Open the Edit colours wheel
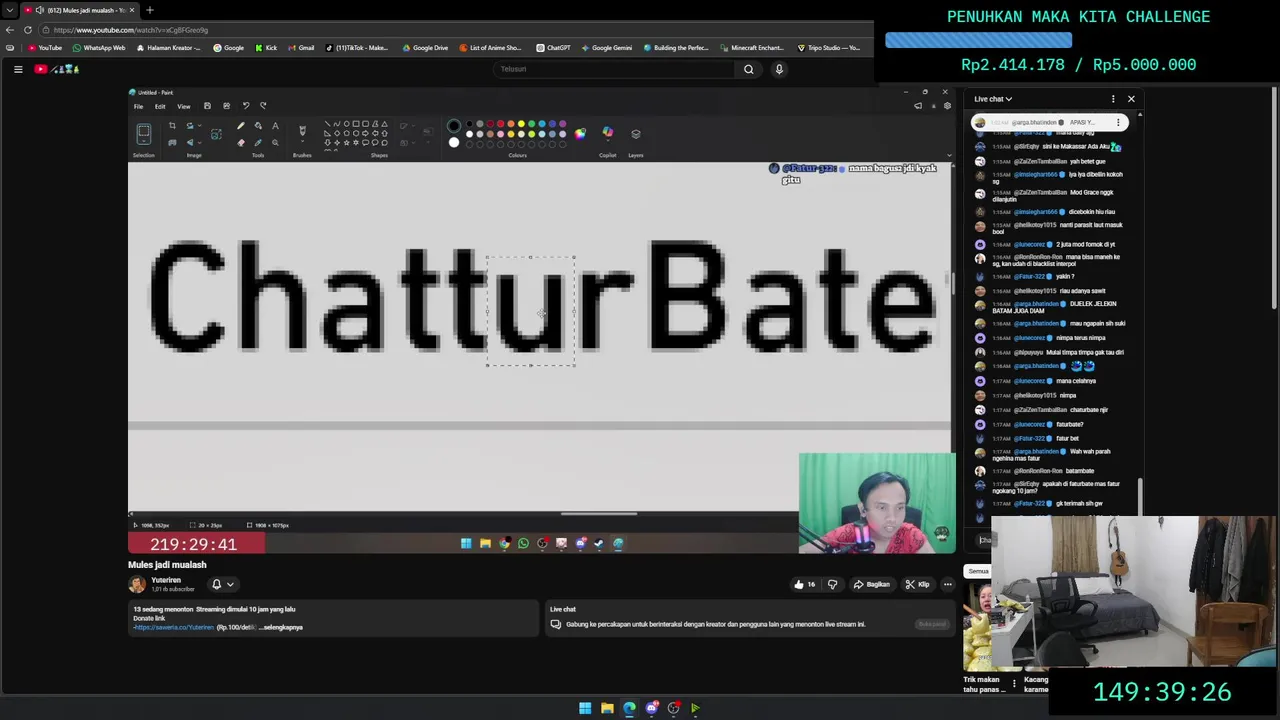The width and height of the screenshot is (1280, 720). (580, 134)
